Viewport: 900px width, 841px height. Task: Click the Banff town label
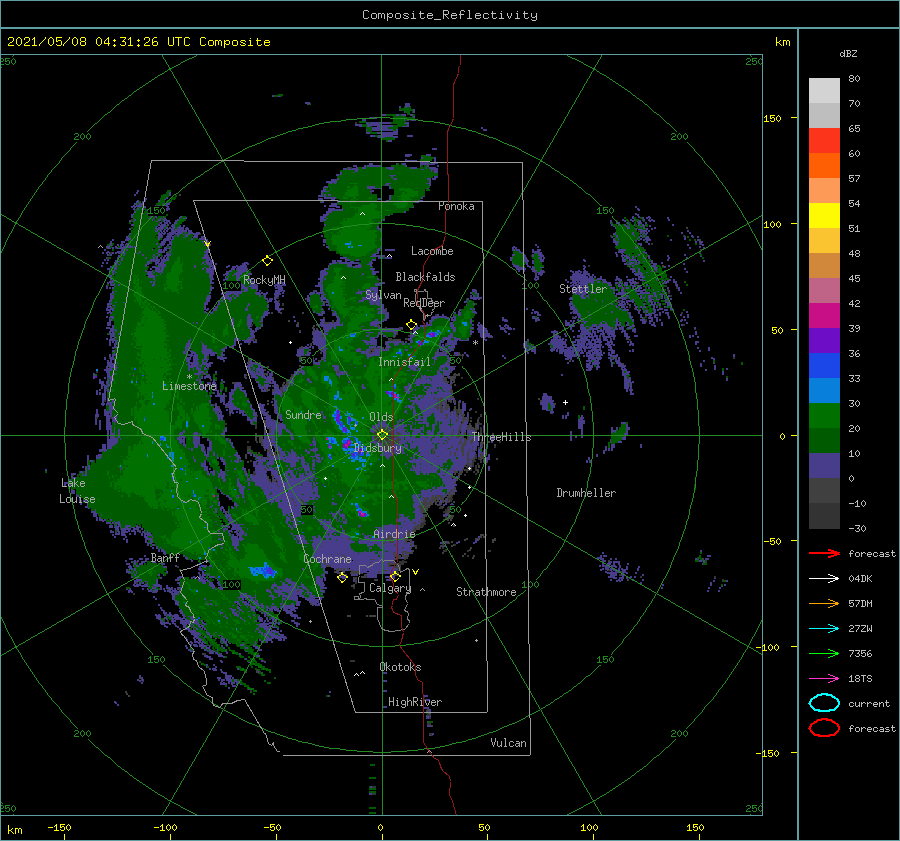pos(165,558)
